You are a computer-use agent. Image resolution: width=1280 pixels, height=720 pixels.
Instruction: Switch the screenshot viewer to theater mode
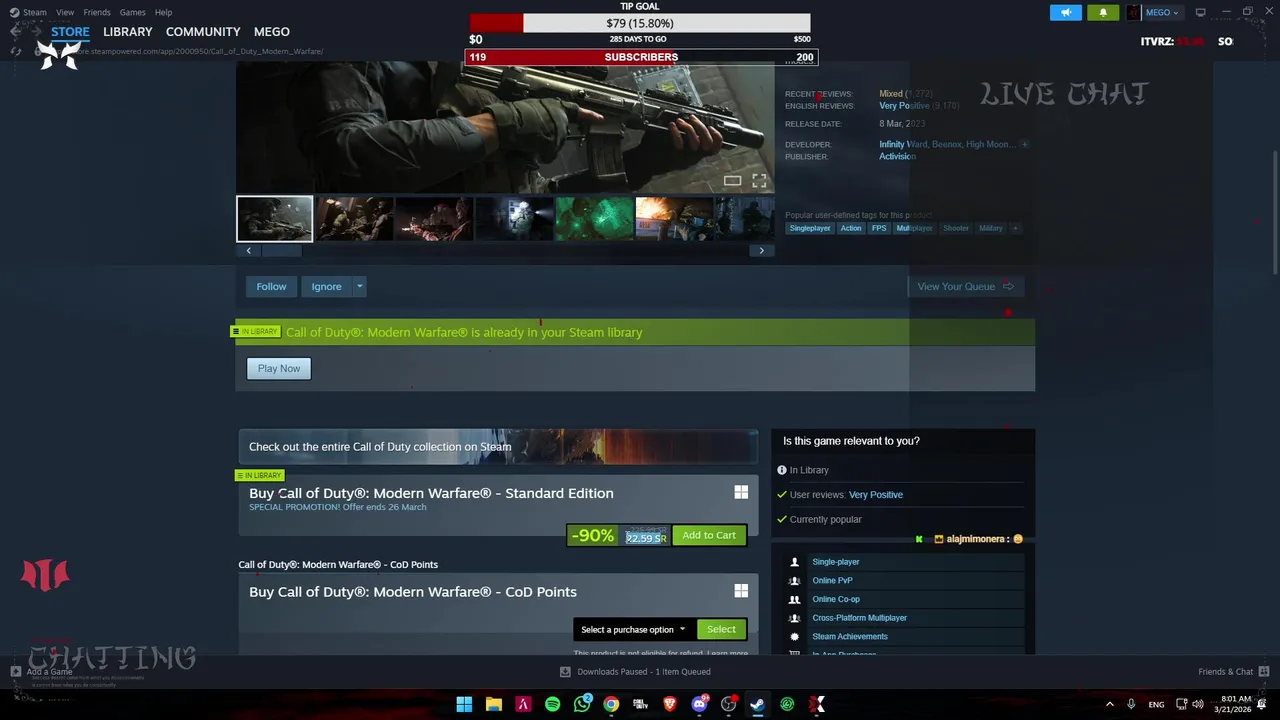[x=733, y=181]
